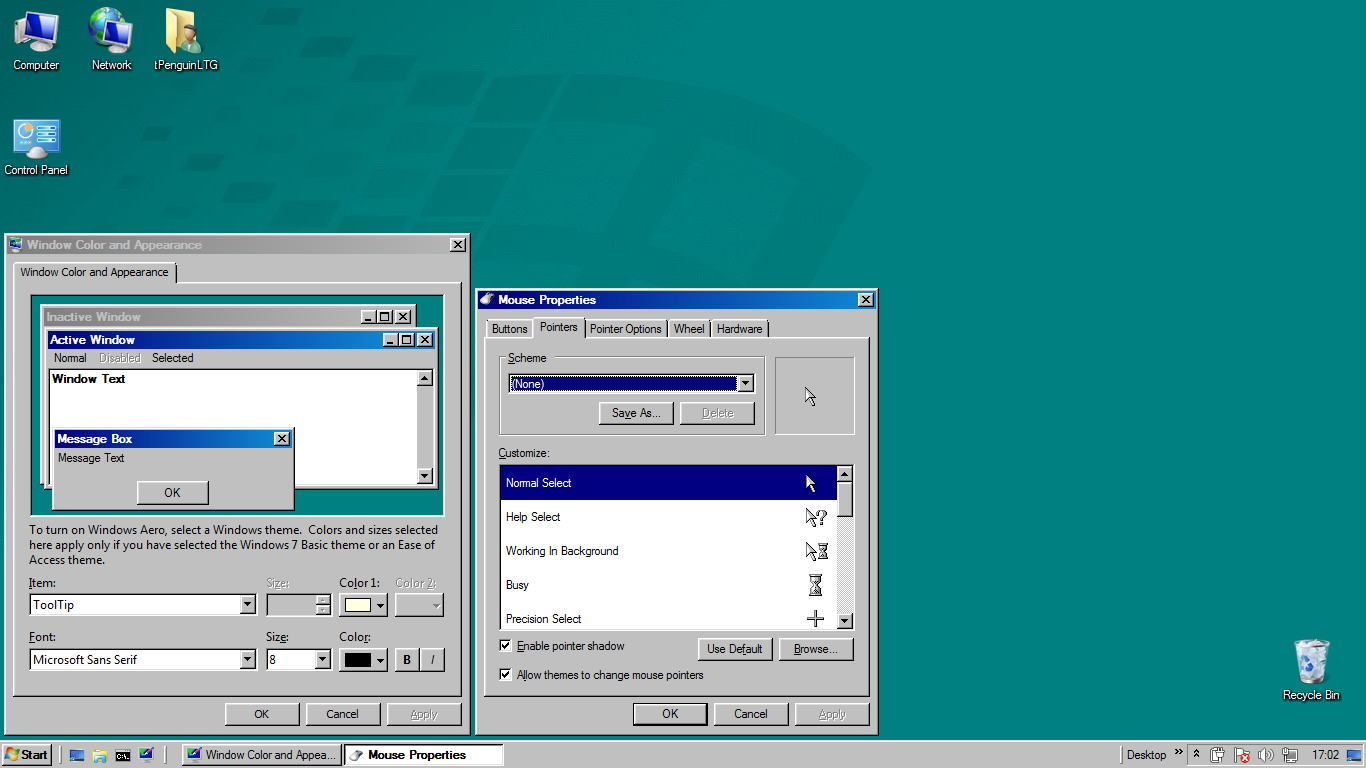Click the Mouse Properties taskbar button
Image resolution: width=1366 pixels, height=768 pixels.
[x=424, y=755]
